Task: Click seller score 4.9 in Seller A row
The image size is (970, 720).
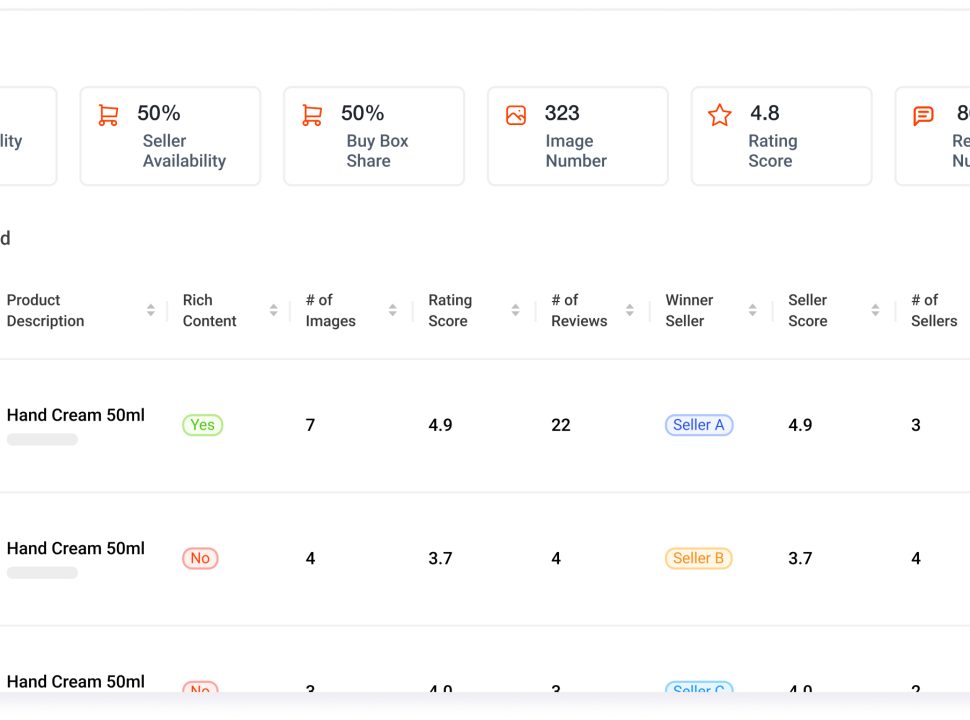Action: coord(800,425)
